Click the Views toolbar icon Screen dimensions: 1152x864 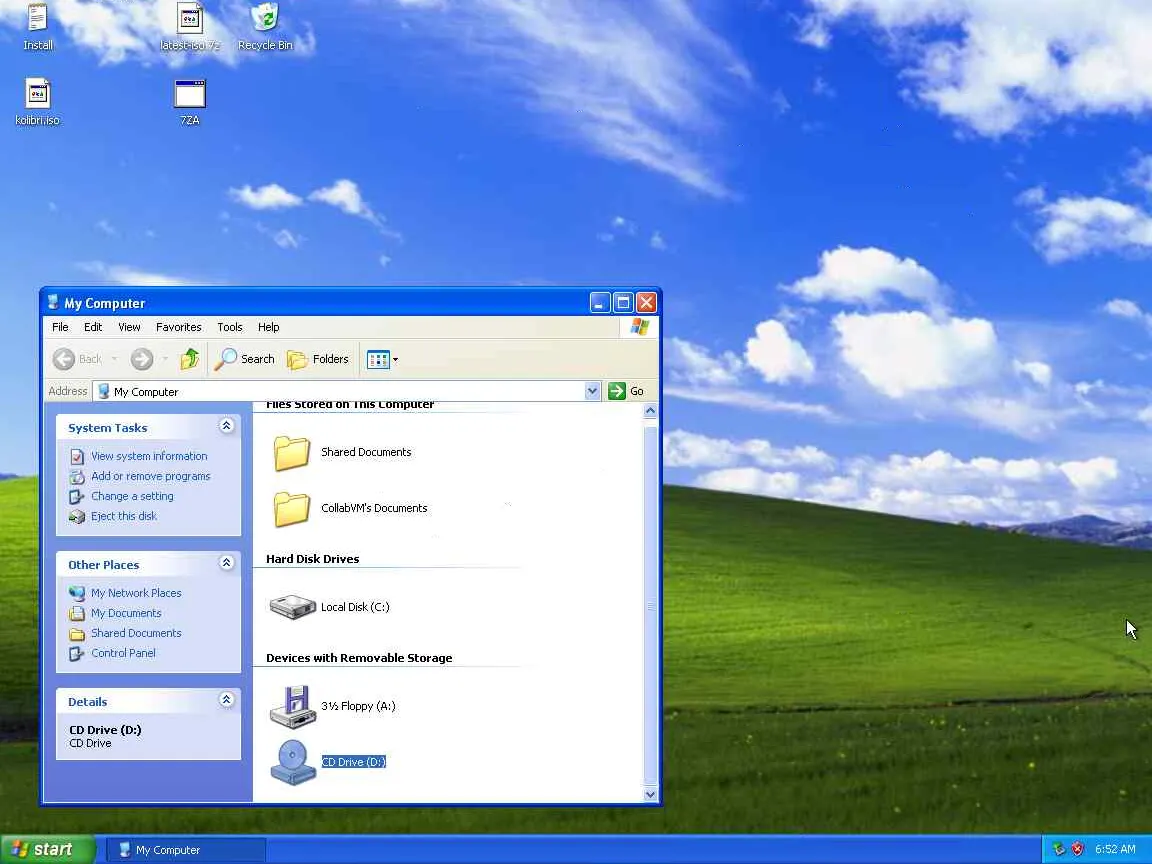(x=378, y=359)
